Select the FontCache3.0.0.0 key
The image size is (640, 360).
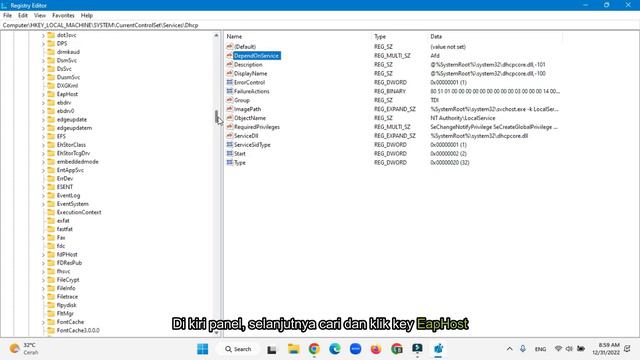coord(78,330)
